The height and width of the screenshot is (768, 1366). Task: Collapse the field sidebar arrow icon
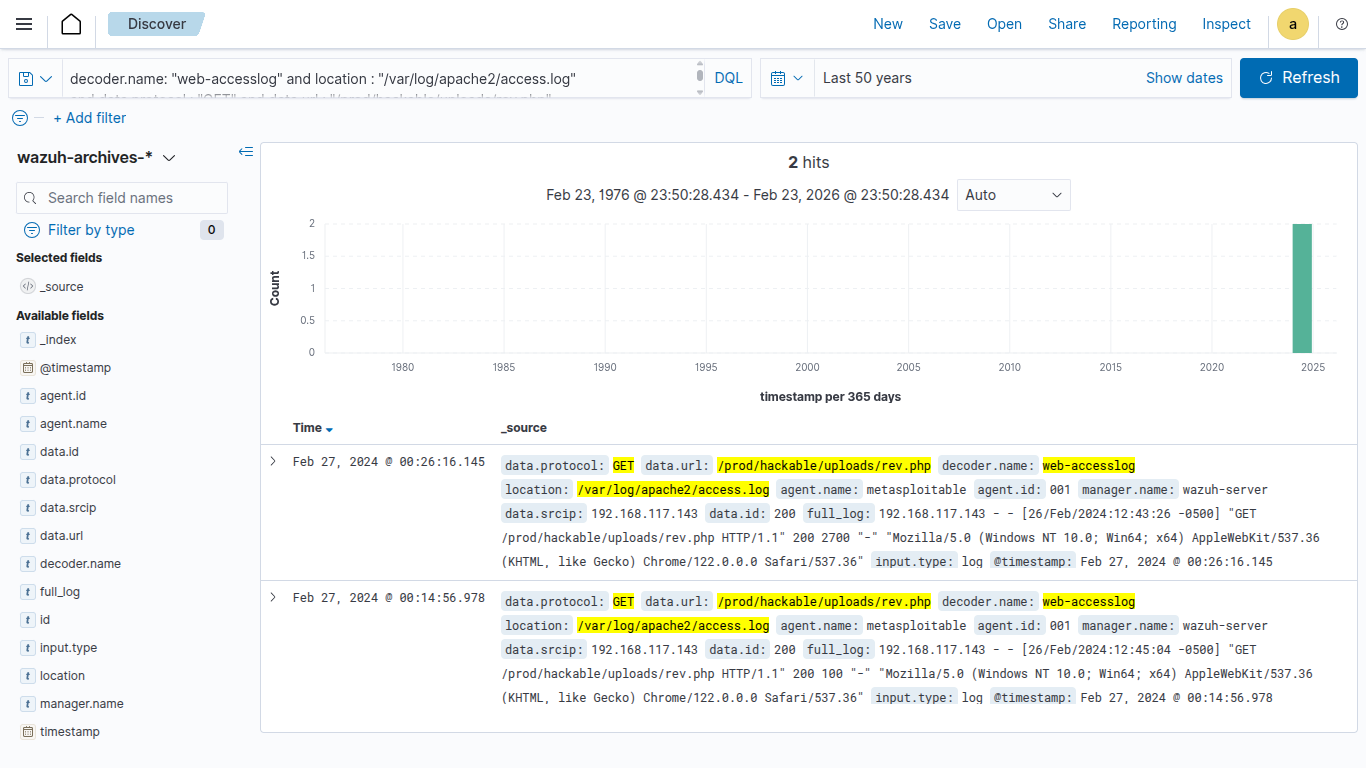(x=246, y=152)
